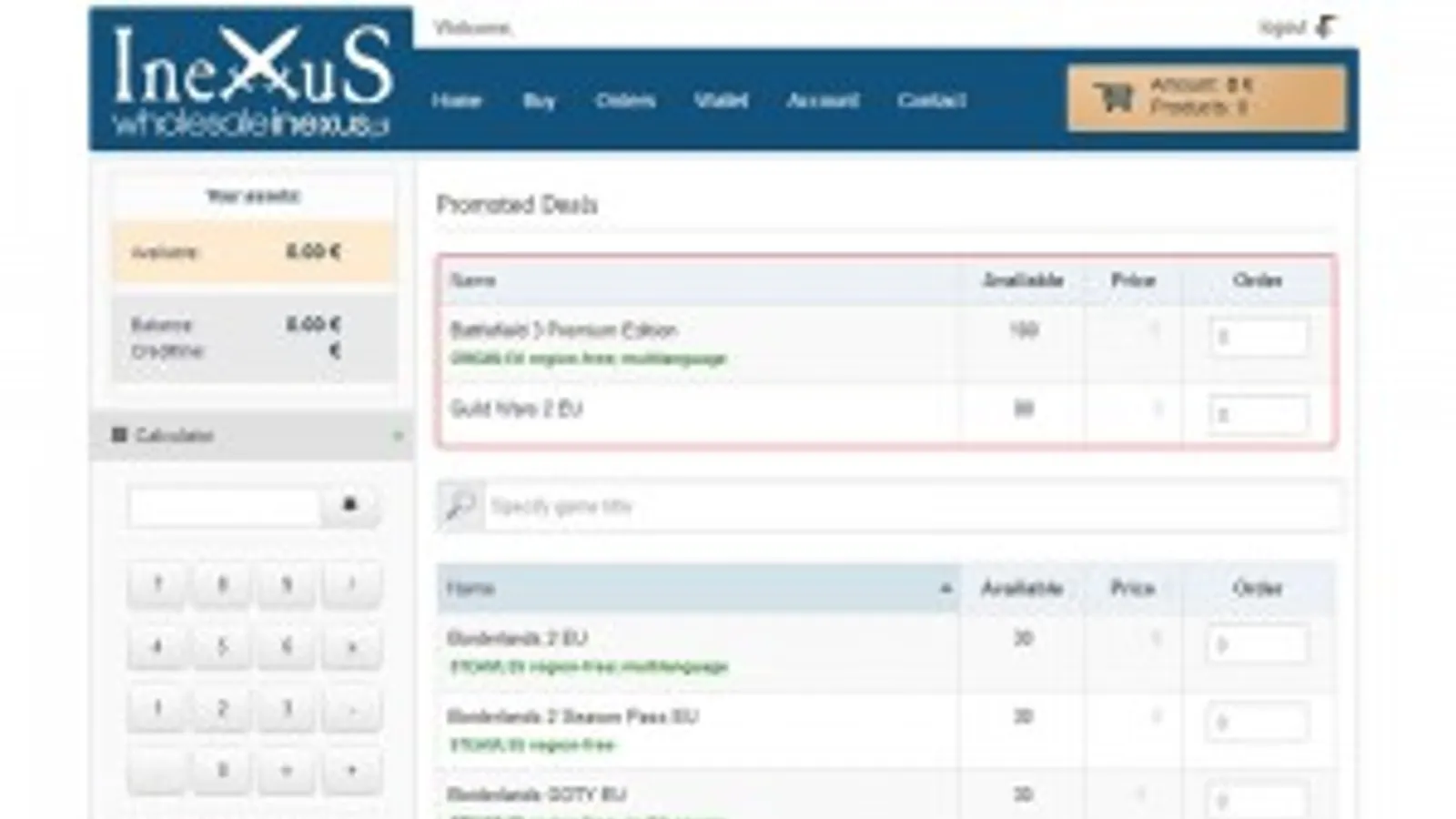Click calculator key 0
The height and width of the screenshot is (819, 1456).
pyautogui.click(x=222, y=770)
